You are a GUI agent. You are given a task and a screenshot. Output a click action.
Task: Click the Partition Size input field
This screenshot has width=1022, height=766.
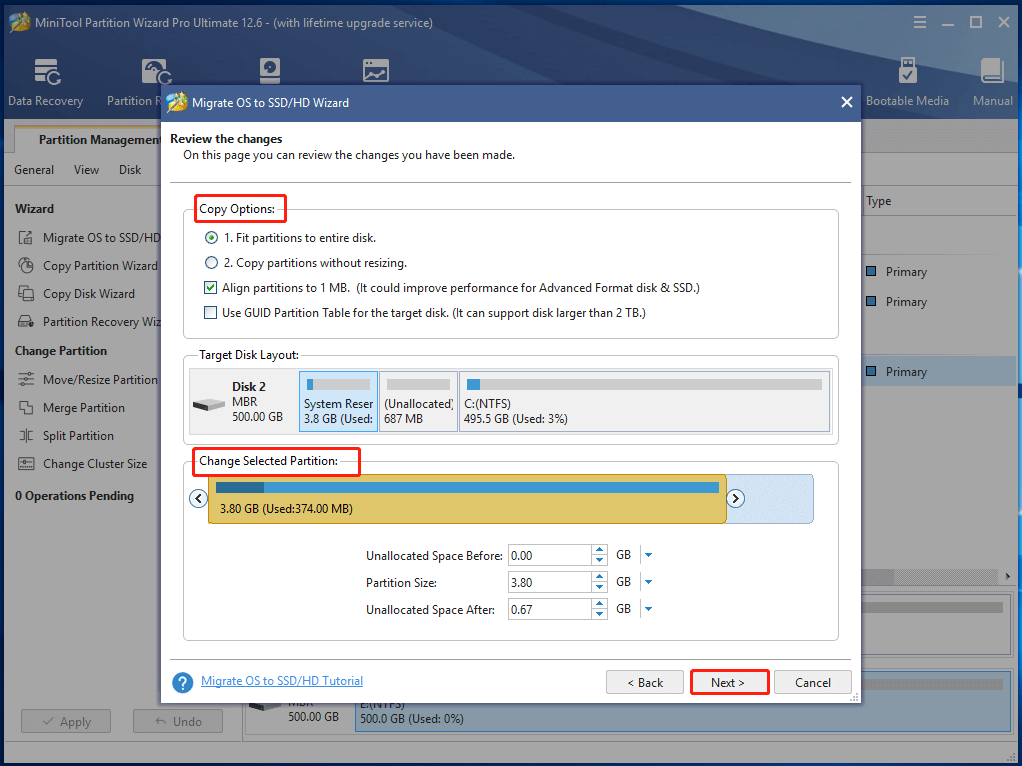click(549, 582)
